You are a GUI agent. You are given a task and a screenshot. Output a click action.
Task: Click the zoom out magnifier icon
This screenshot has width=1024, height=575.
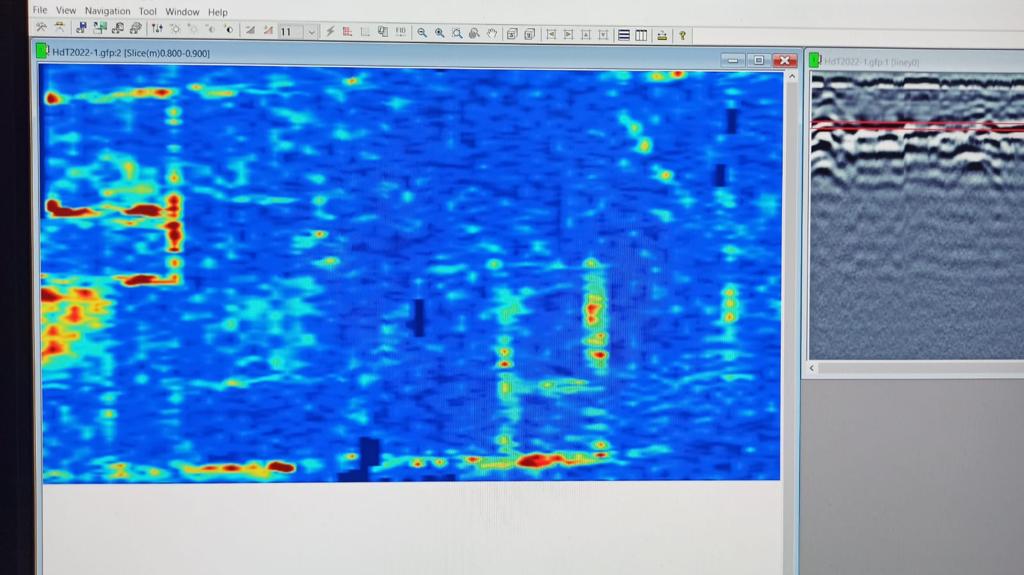tap(422, 33)
